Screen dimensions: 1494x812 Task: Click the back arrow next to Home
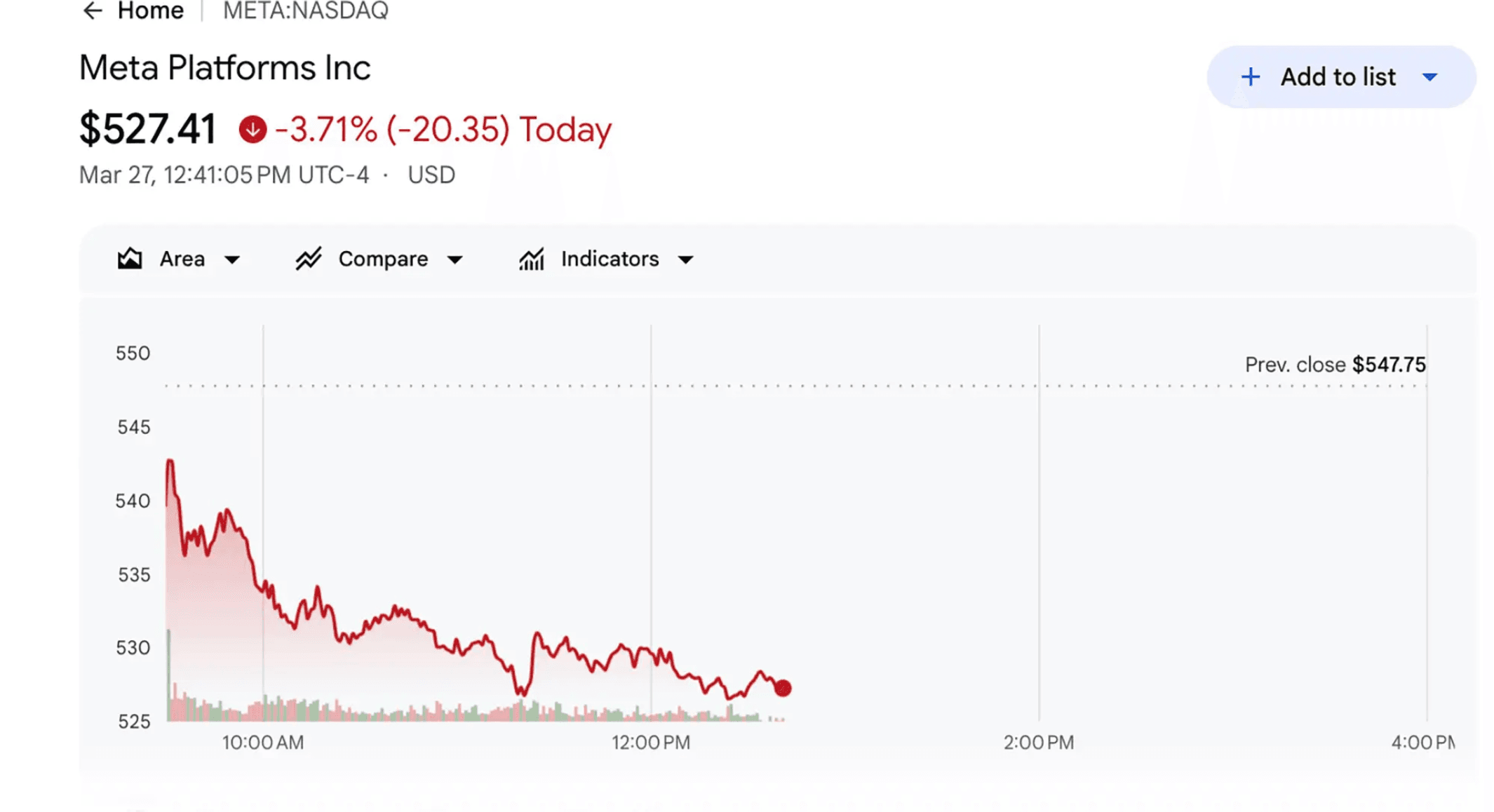(92, 11)
